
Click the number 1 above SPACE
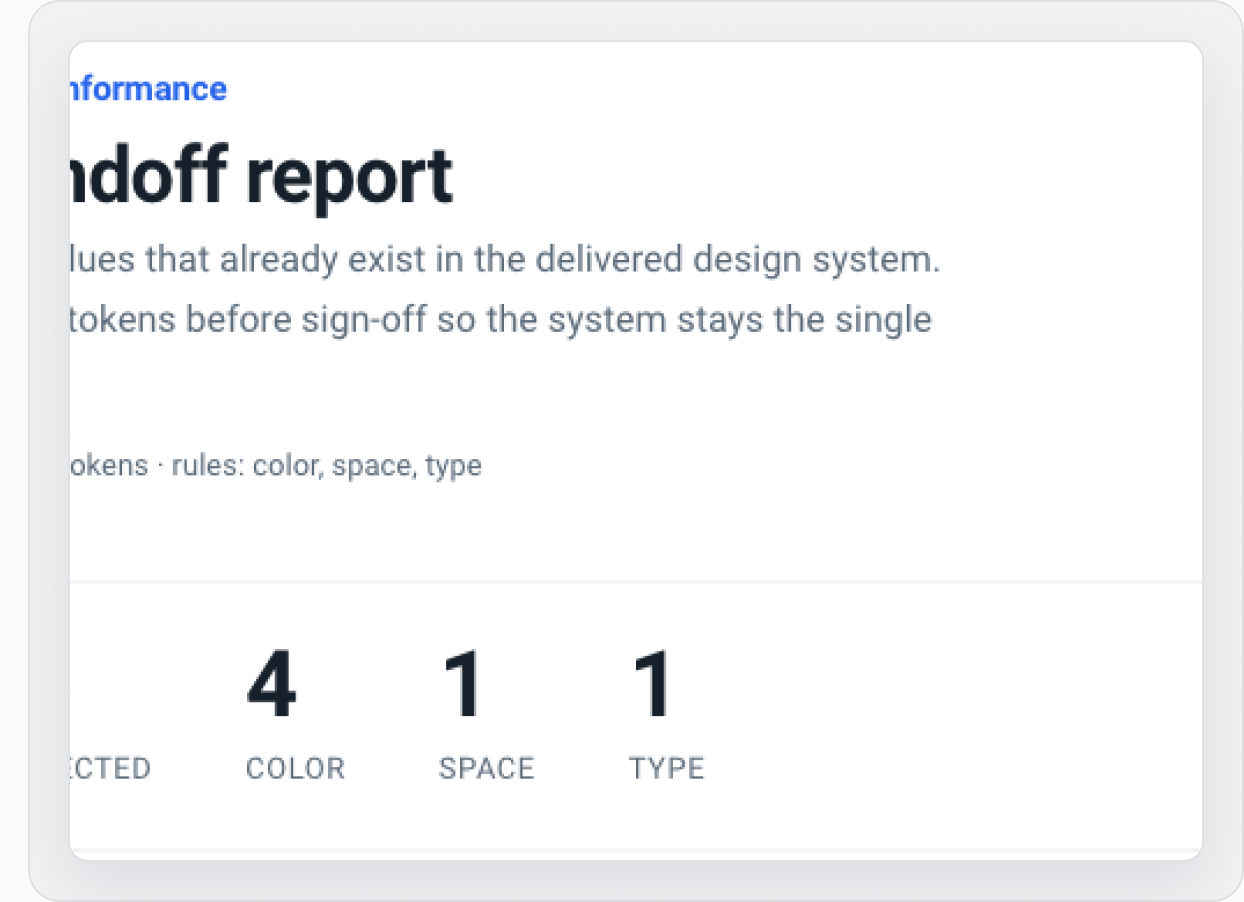[x=463, y=686]
